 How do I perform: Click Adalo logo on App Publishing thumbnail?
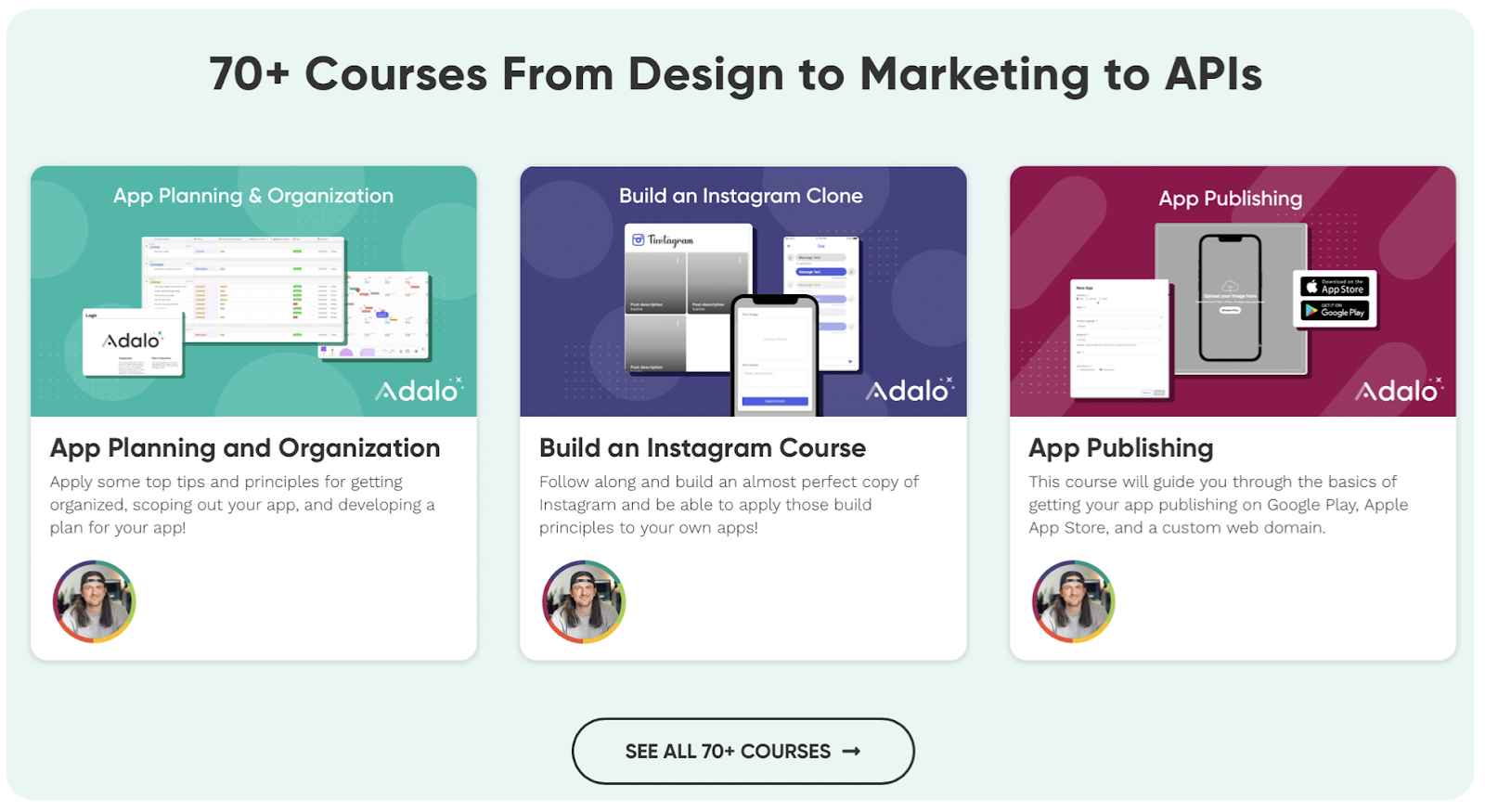[x=1399, y=391]
